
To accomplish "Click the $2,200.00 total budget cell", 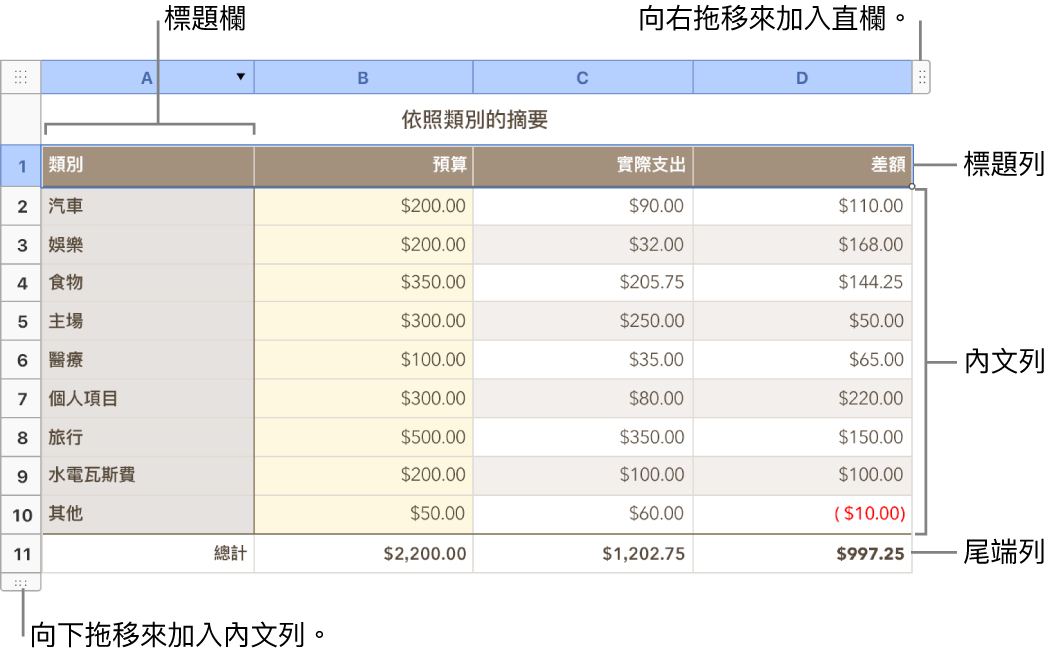I will click(x=363, y=553).
